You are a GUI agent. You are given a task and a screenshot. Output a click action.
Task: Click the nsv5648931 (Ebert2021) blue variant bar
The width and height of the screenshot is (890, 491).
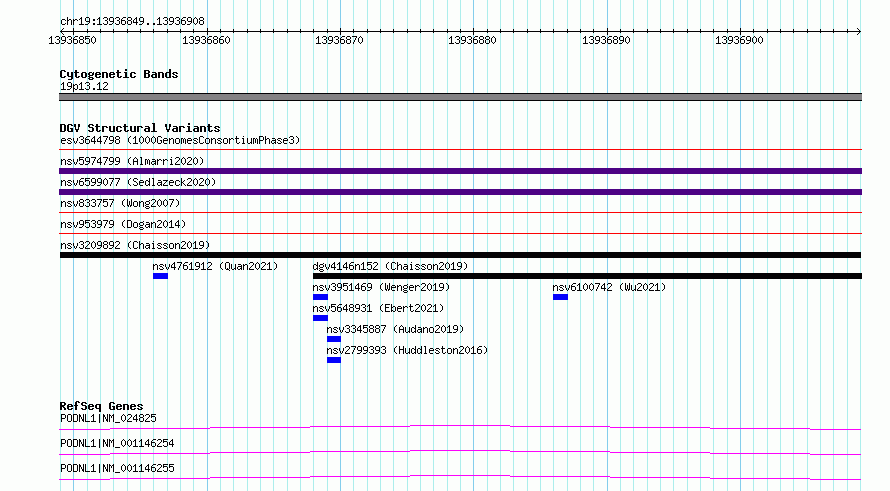(x=320, y=318)
